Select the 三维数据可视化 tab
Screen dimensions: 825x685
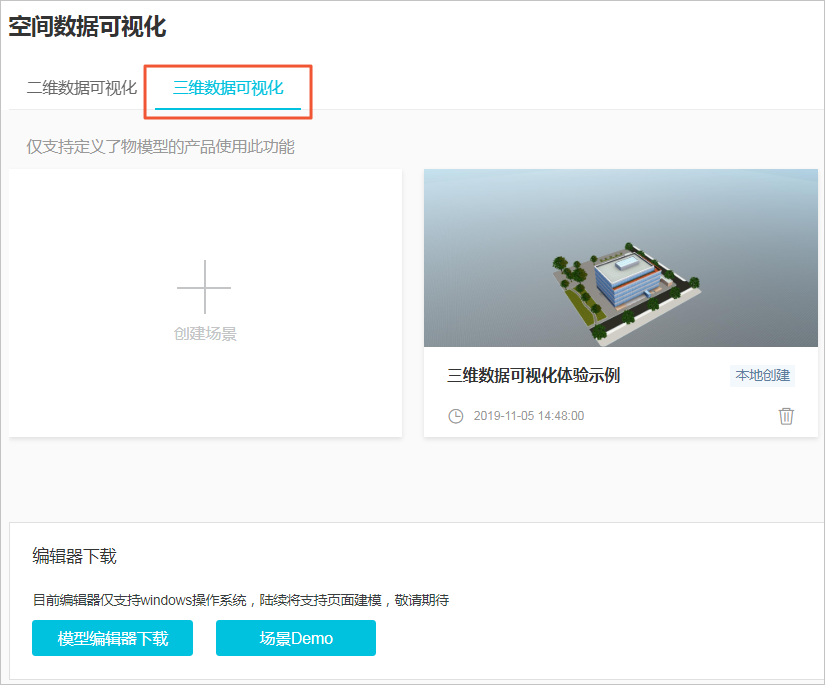(228, 88)
